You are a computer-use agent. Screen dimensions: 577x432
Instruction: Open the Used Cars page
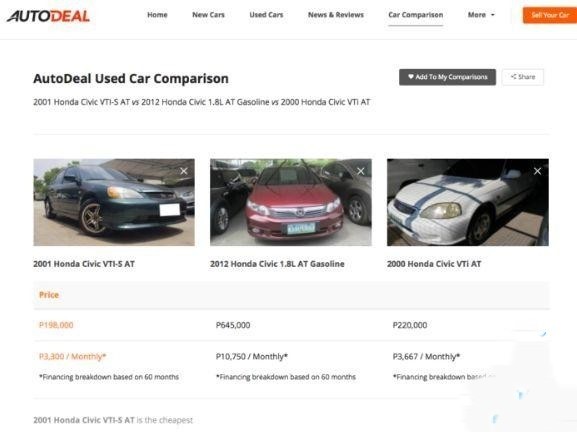point(266,15)
